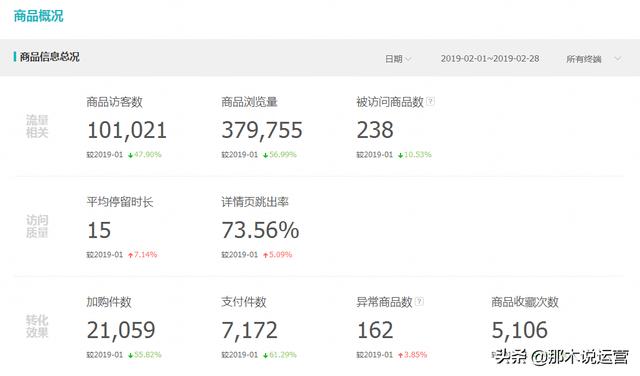
Task: Select the 支付件数 value 7,172
Action: tap(249, 330)
